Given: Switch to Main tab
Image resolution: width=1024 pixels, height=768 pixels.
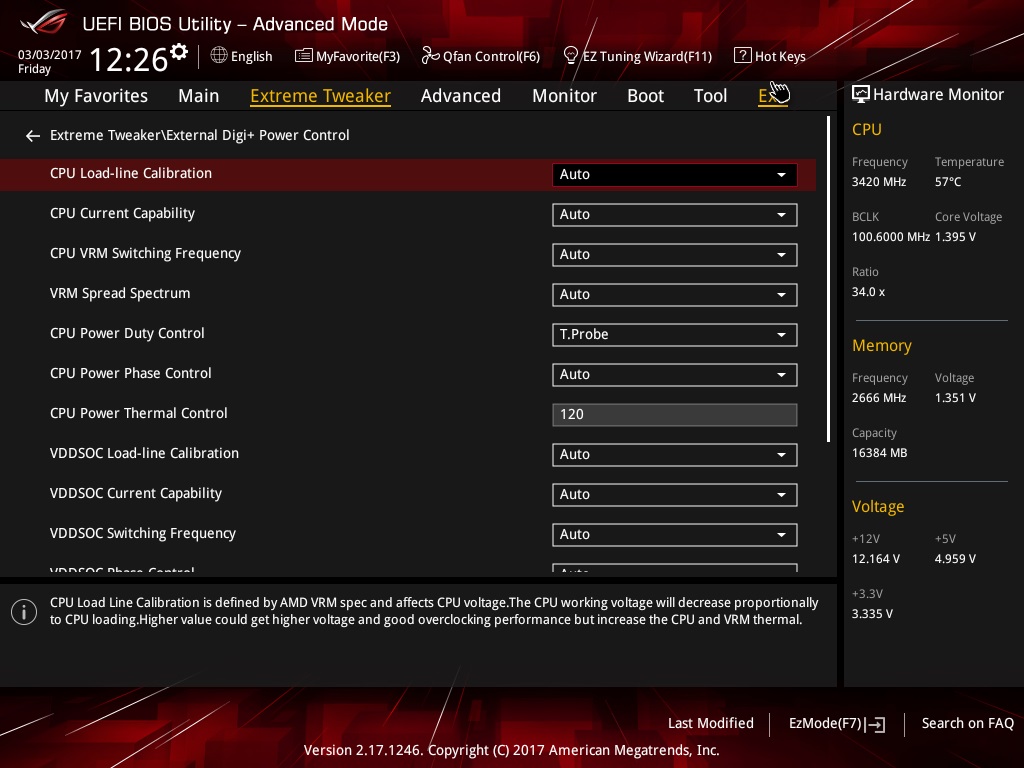Looking at the screenshot, I should 199,96.
